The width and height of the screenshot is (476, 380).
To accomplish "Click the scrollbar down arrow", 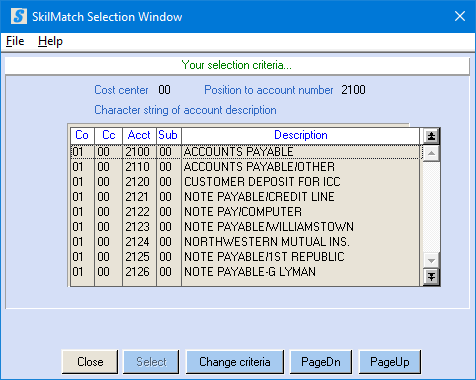I will pyautogui.click(x=431, y=260).
